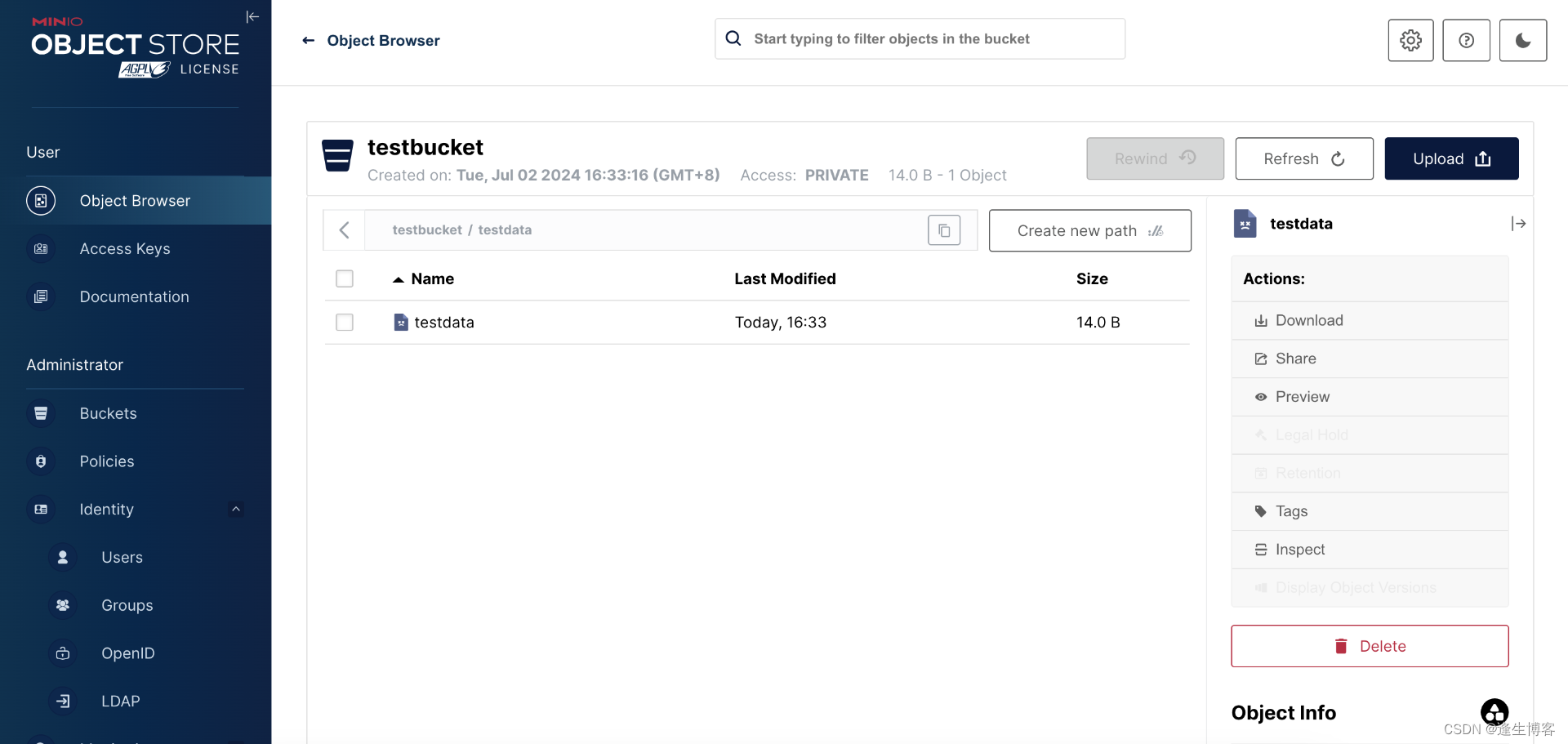The width and height of the screenshot is (1568, 744).
Task: Click the testbucket bucket icon
Action: (337, 155)
